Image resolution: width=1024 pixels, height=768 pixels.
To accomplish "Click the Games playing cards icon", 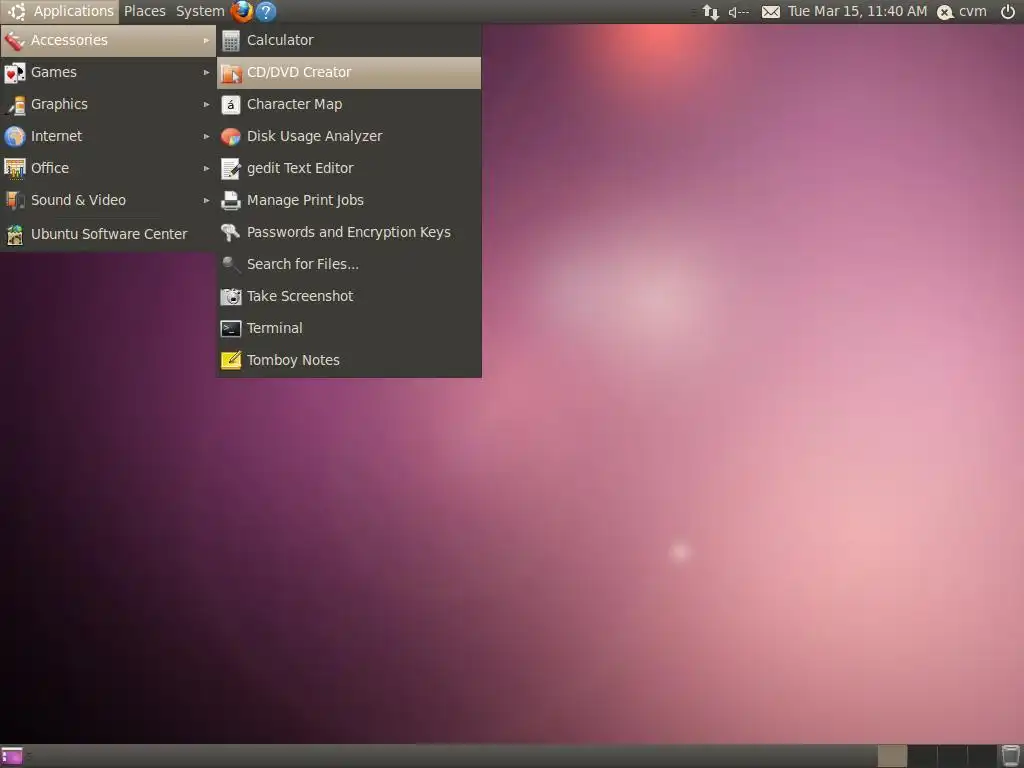I will 14,72.
